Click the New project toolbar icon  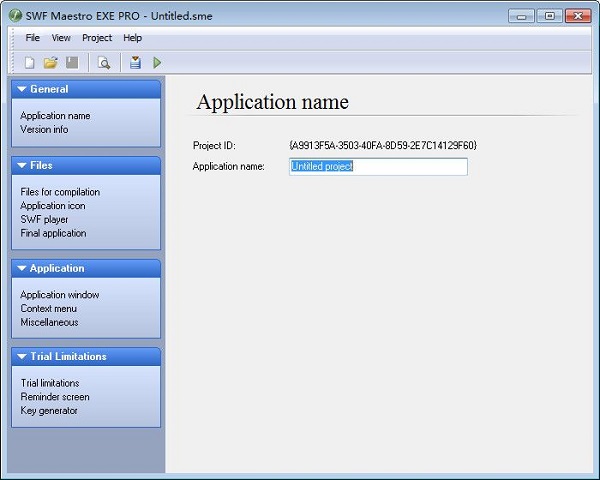click(x=30, y=63)
